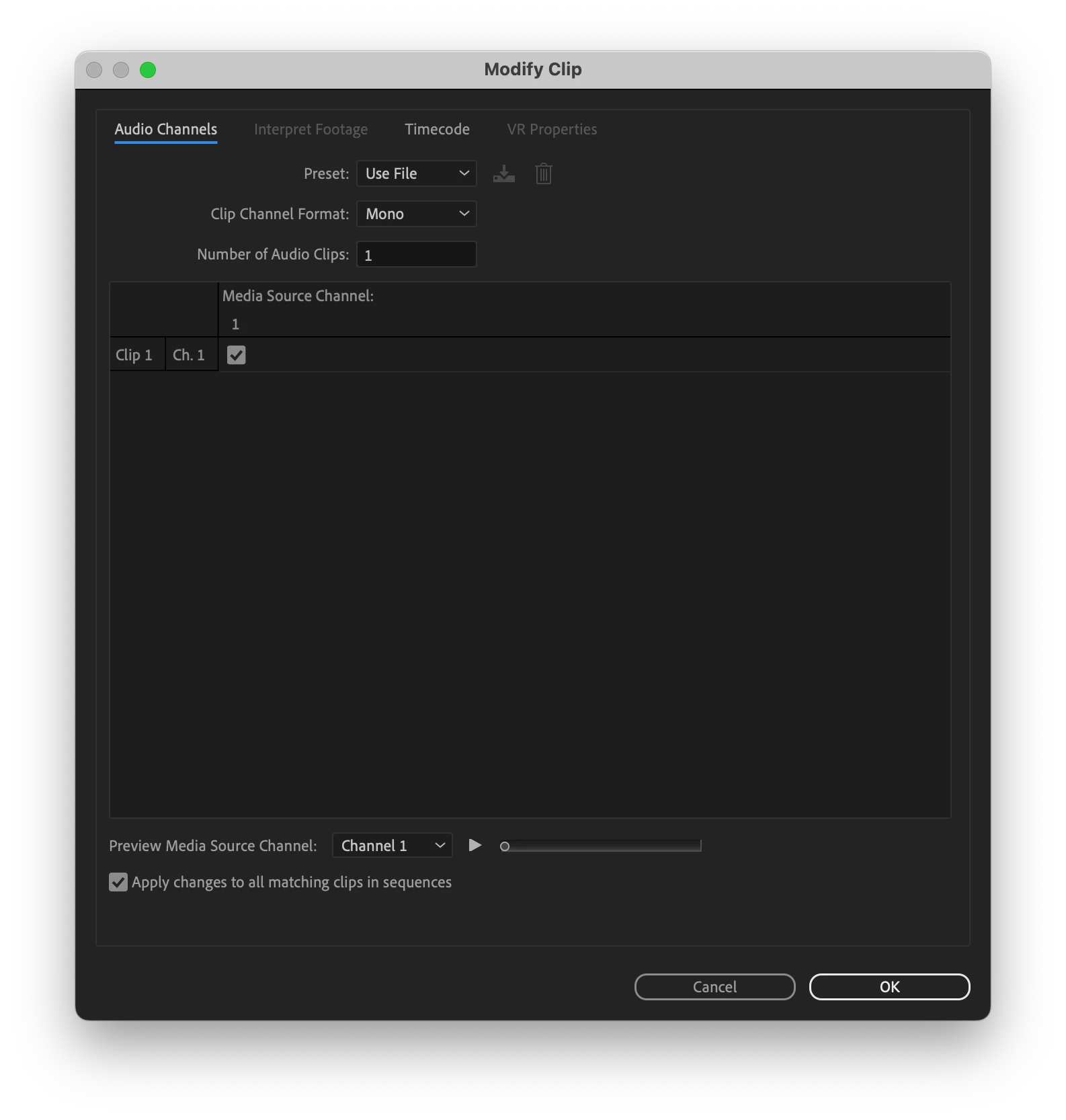Open the Preview Media Source Channel dropdown

click(393, 846)
